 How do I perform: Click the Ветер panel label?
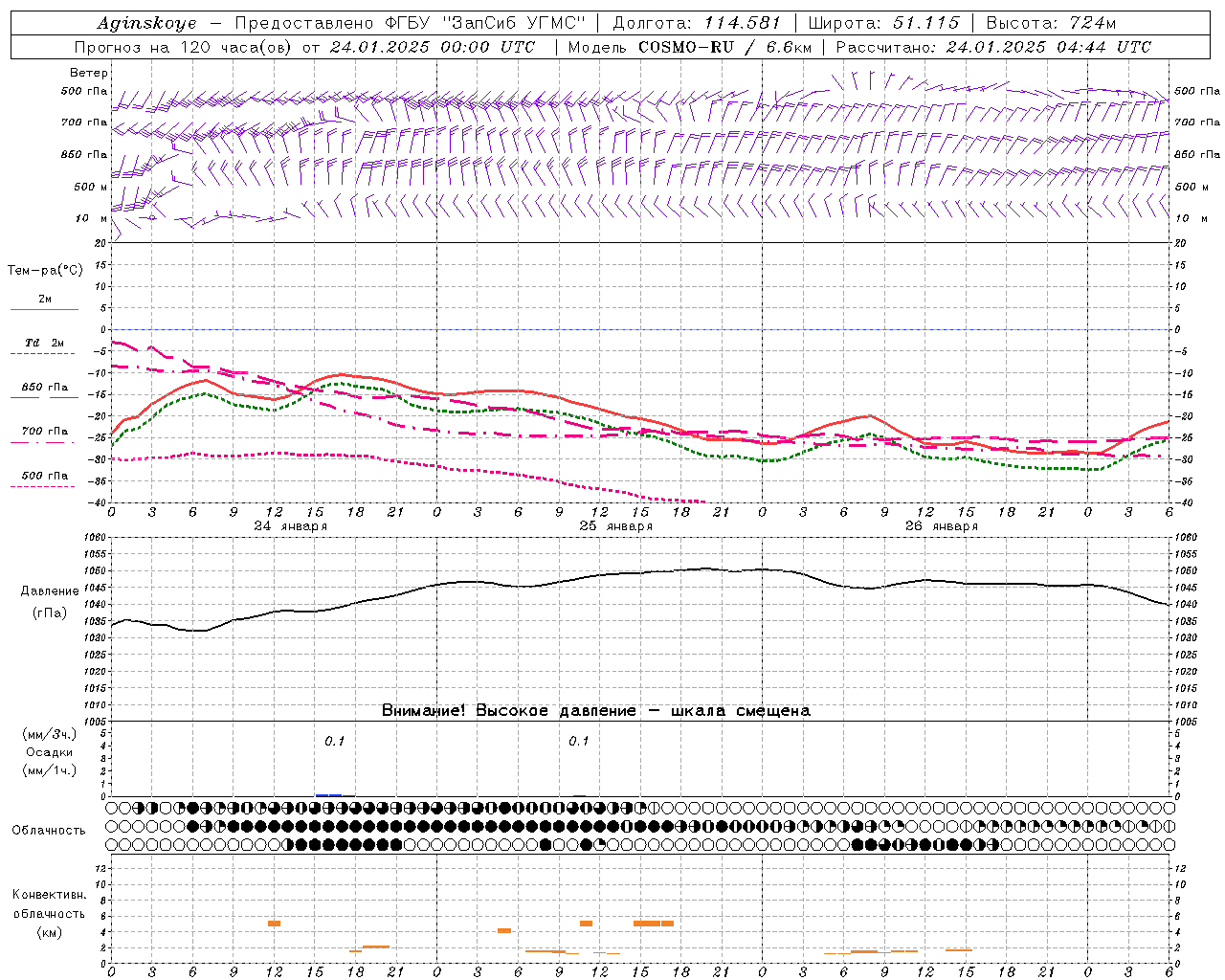click(89, 73)
